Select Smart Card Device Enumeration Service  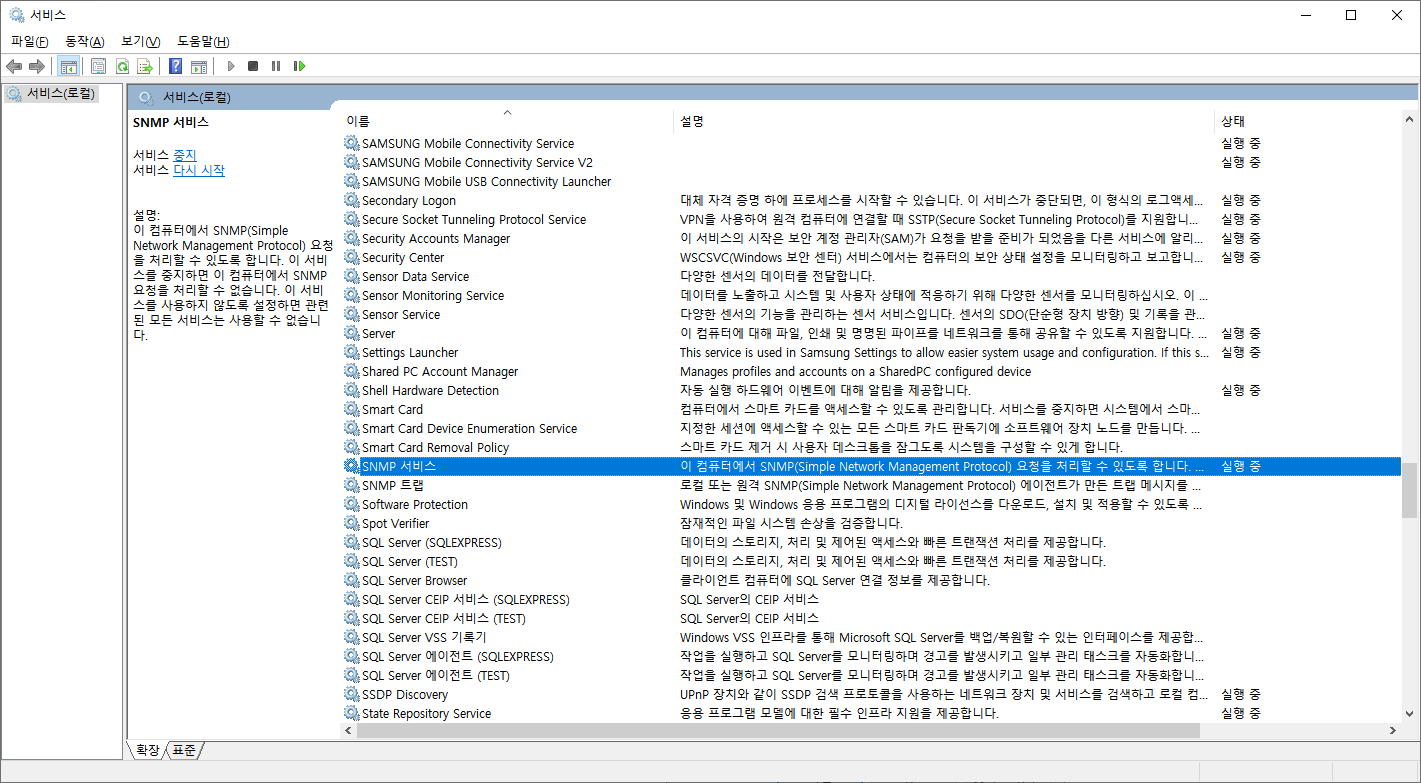pyautogui.click(x=469, y=428)
